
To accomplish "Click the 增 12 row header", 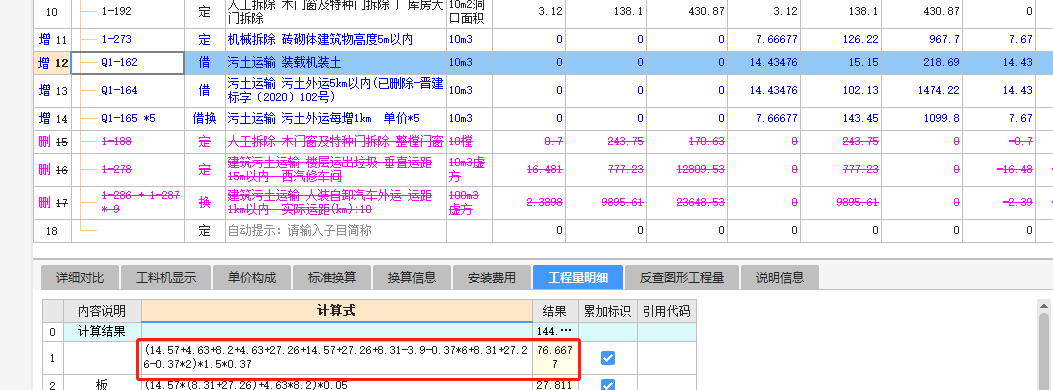I will (x=52, y=63).
